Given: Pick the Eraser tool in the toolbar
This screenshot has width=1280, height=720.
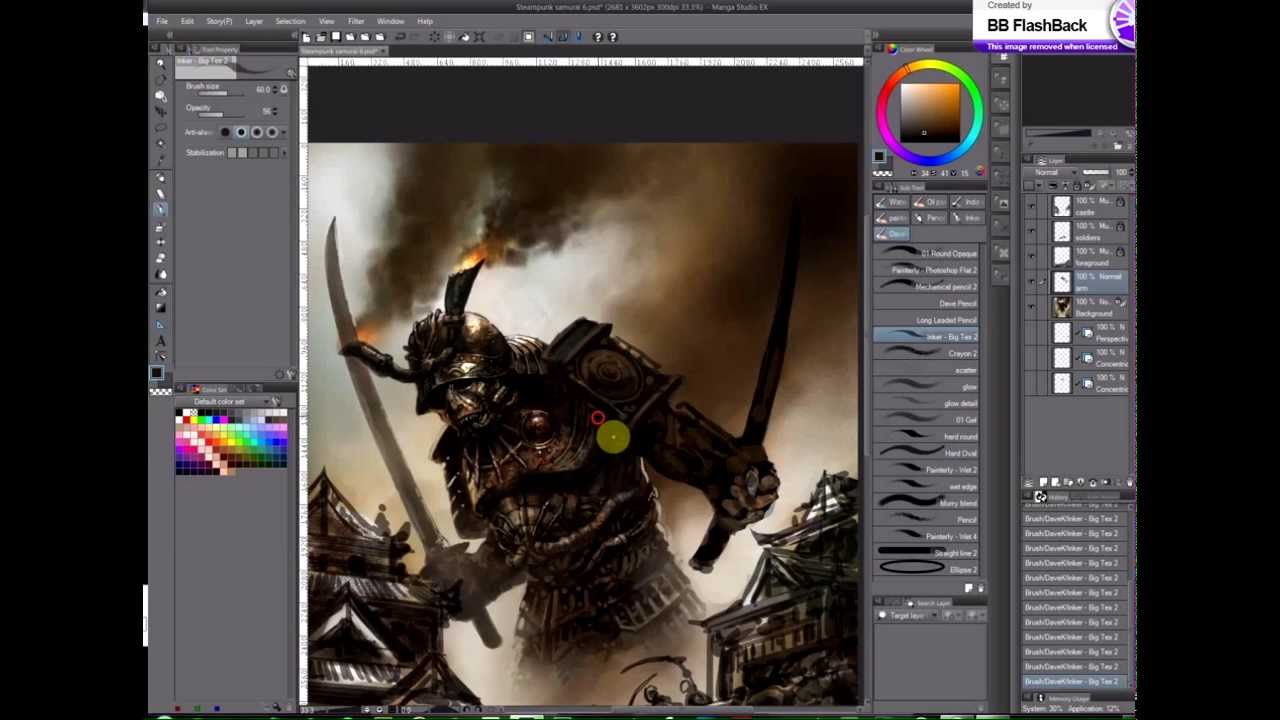Looking at the screenshot, I should 160,258.
